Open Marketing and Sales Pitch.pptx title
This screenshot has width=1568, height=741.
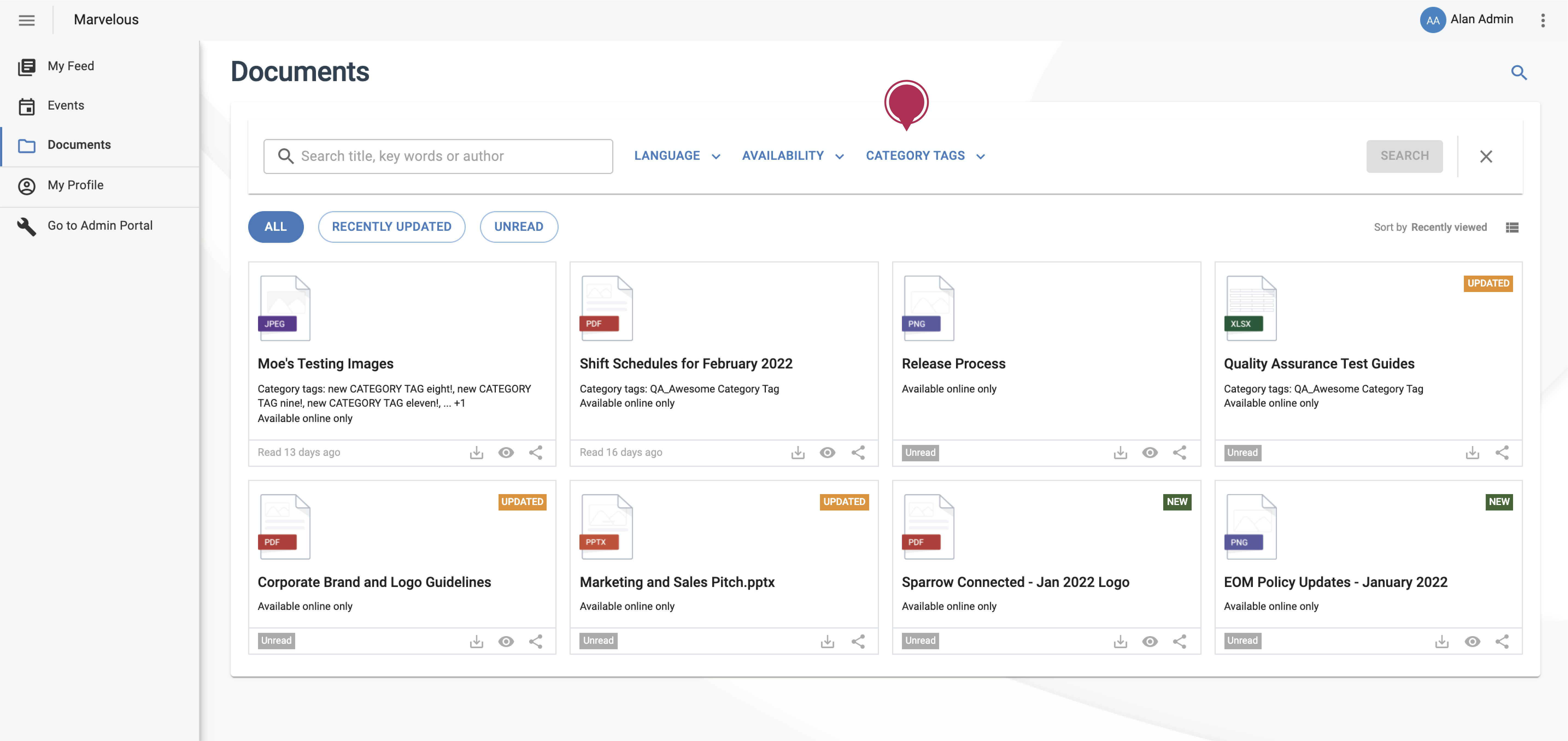point(677,582)
